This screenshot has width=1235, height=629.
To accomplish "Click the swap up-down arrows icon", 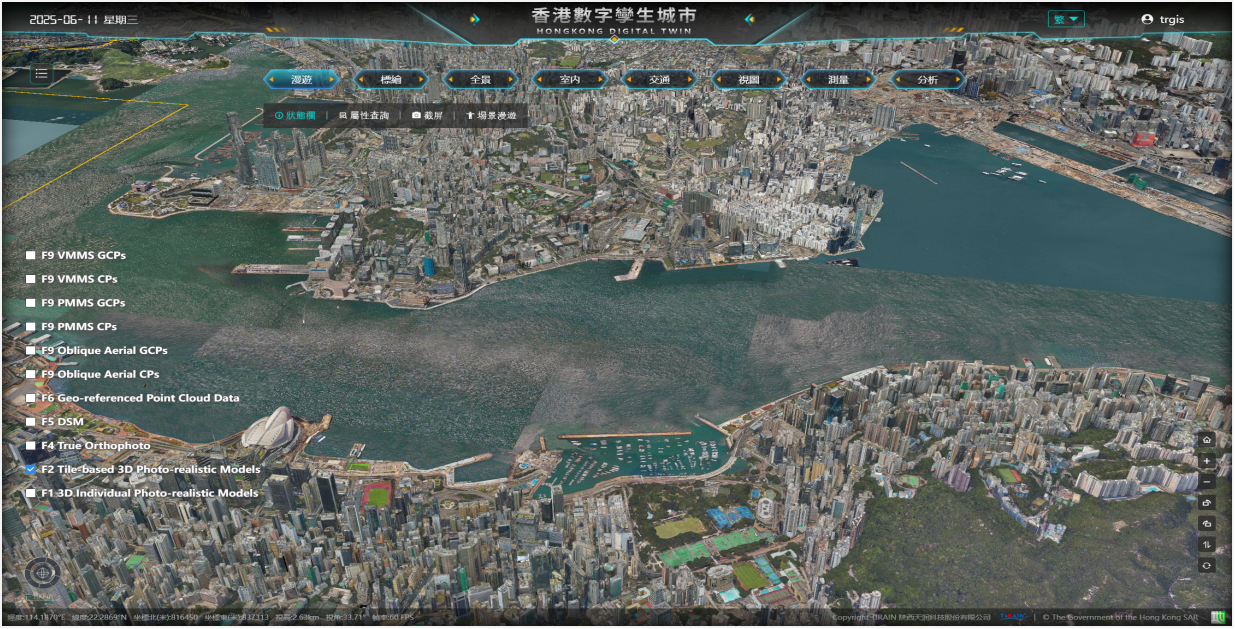I will coord(1207,544).
